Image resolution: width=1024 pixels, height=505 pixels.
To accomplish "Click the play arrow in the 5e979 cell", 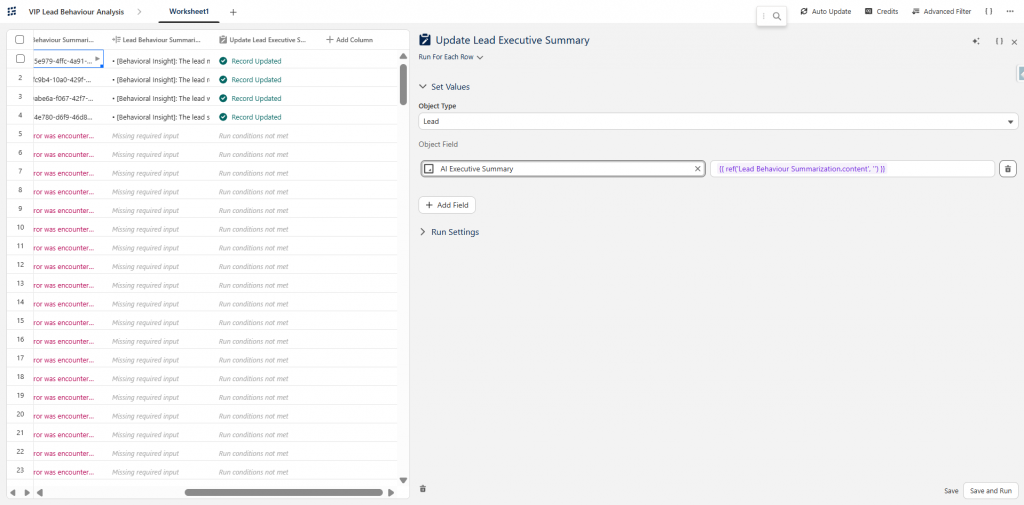I will tap(97, 59).
